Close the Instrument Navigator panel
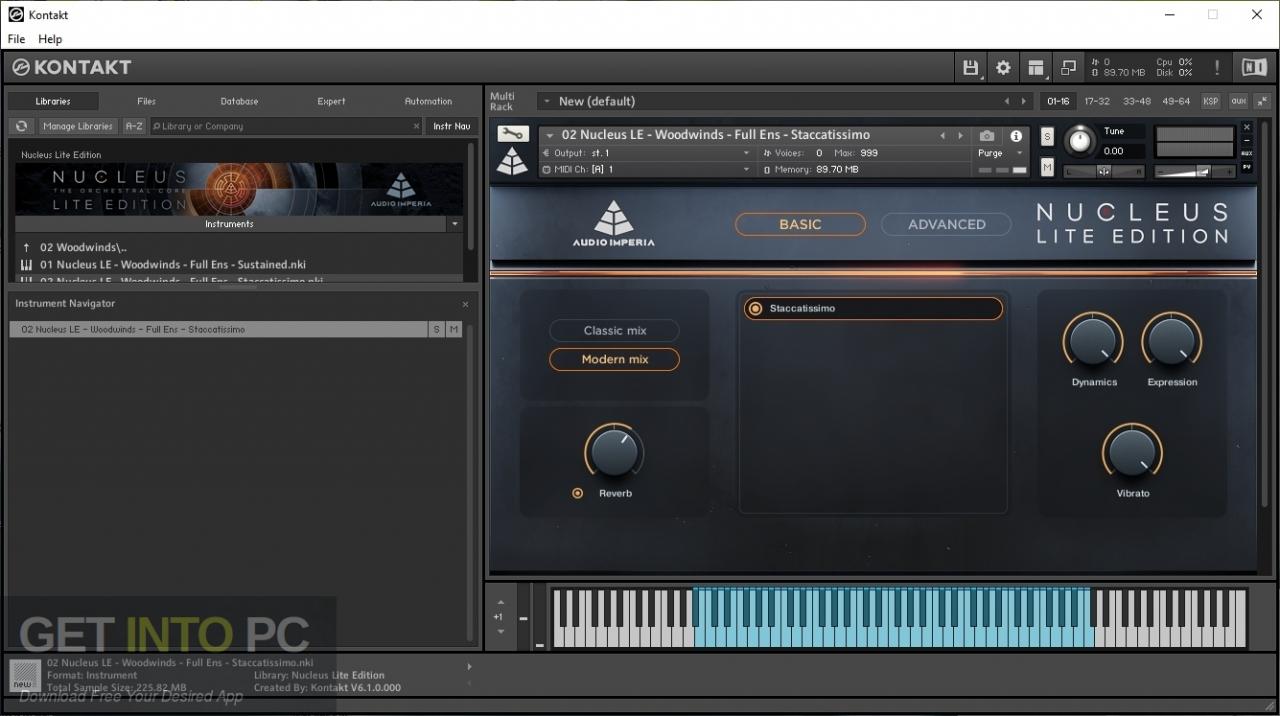This screenshot has width=1280, height=716. click(465, 304)
